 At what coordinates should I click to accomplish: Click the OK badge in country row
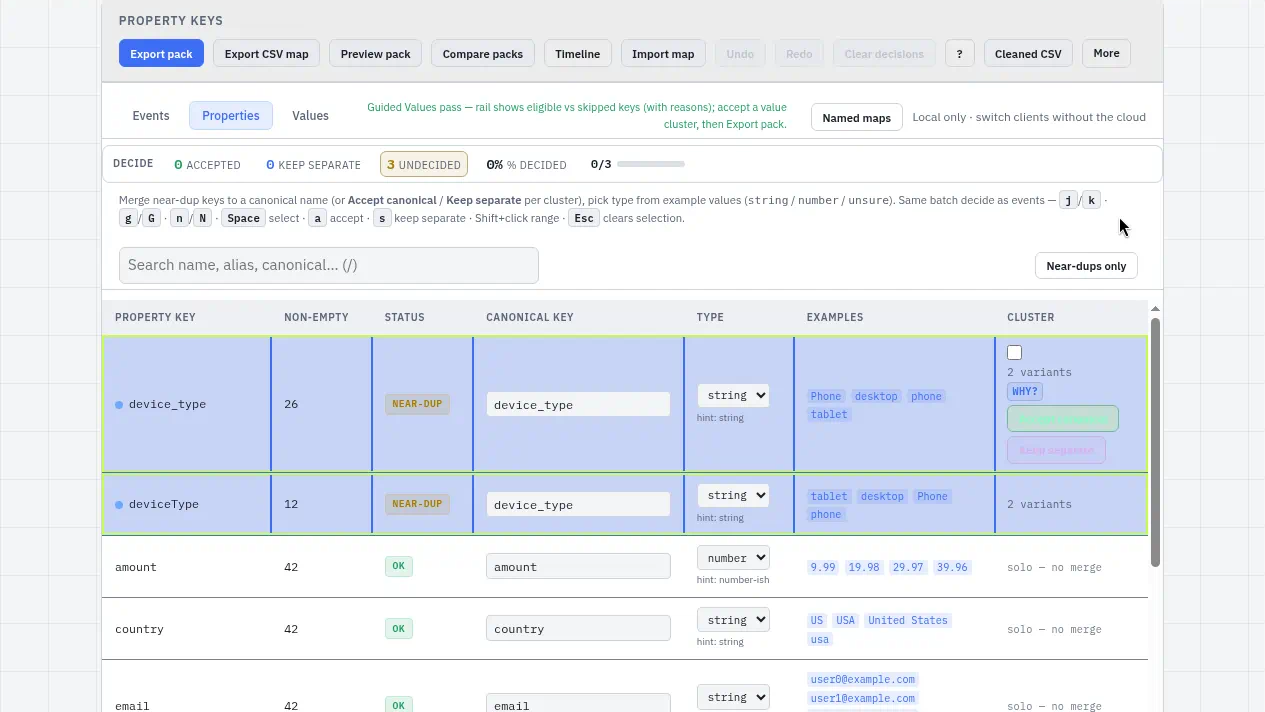(398, 628)
